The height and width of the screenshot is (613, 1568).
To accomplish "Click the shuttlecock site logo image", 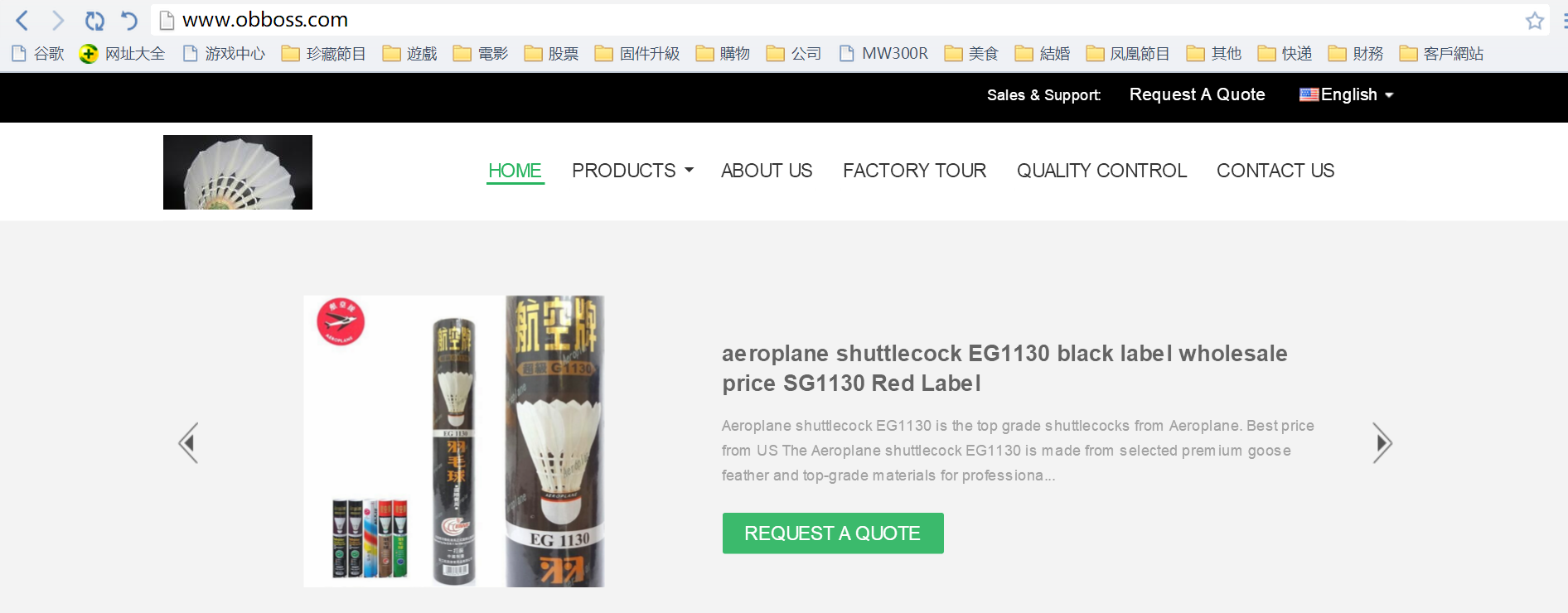I will coord(238,172).
